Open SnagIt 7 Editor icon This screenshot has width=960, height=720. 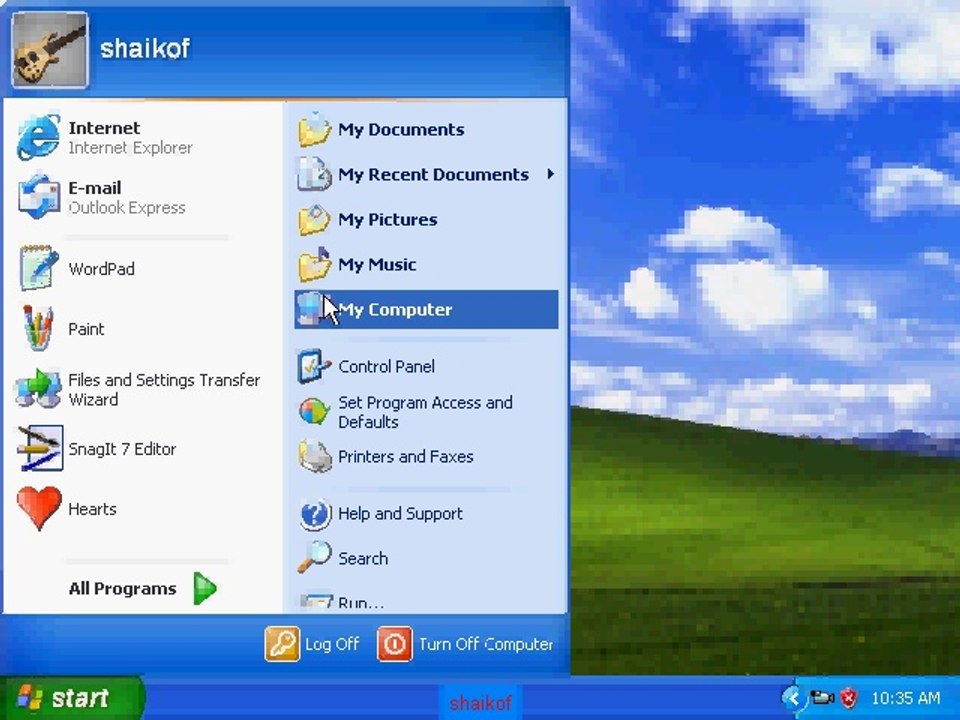click(x=40, y=448)
